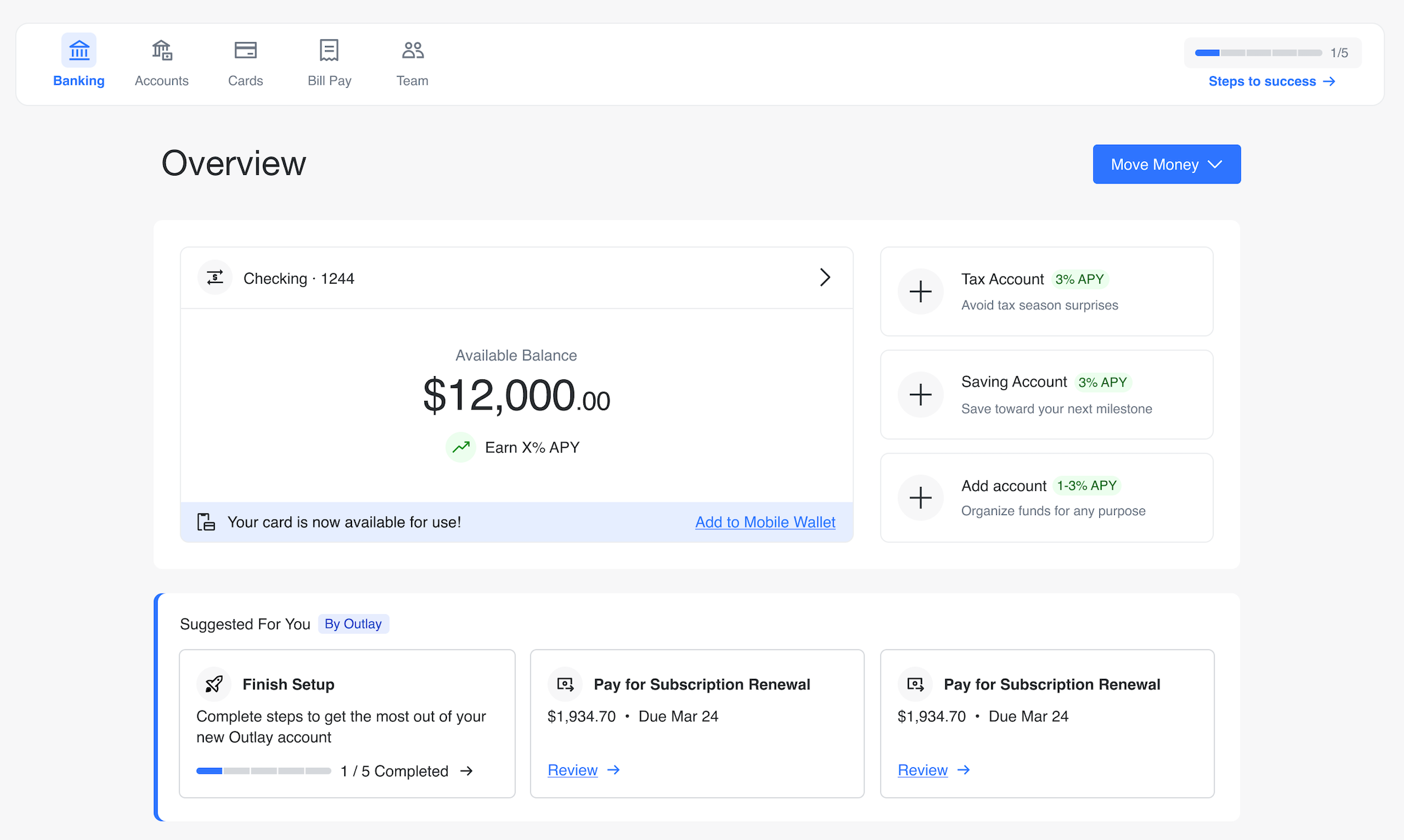
Task: Click the plus icon for Saving Account
Action: pyautogui.click(x=920, y=394)
